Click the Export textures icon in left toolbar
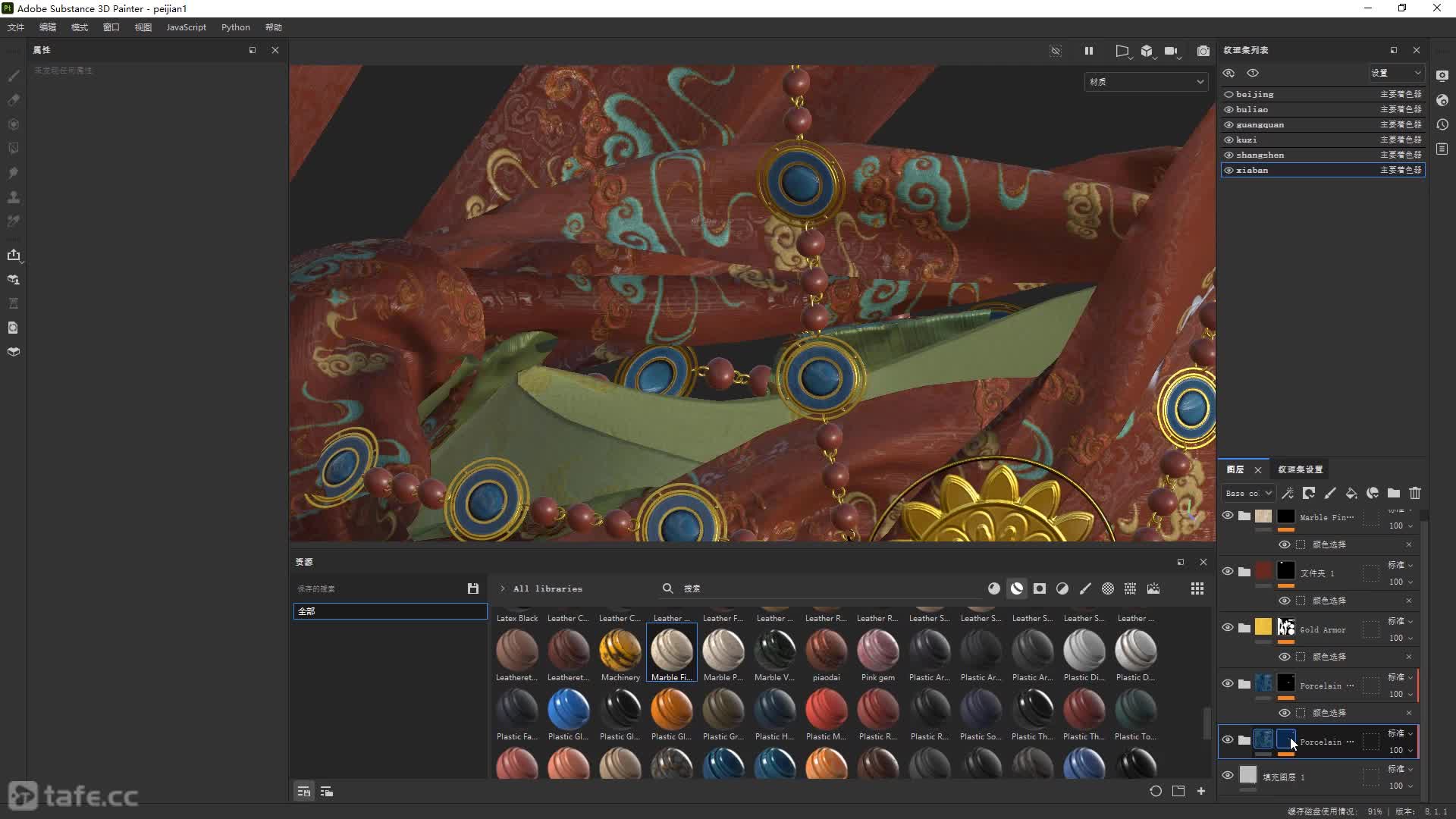Screen dimensions: 1456x819 pos(14,256)
